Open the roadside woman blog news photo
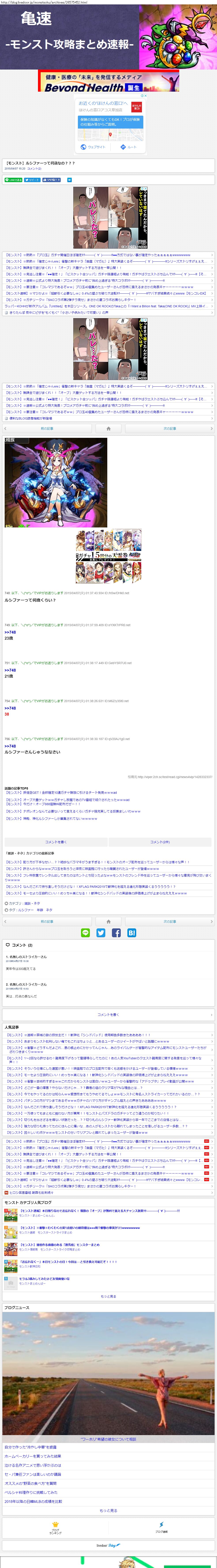This screenshot has width=217, height=1568. [x=108, y=1376]
